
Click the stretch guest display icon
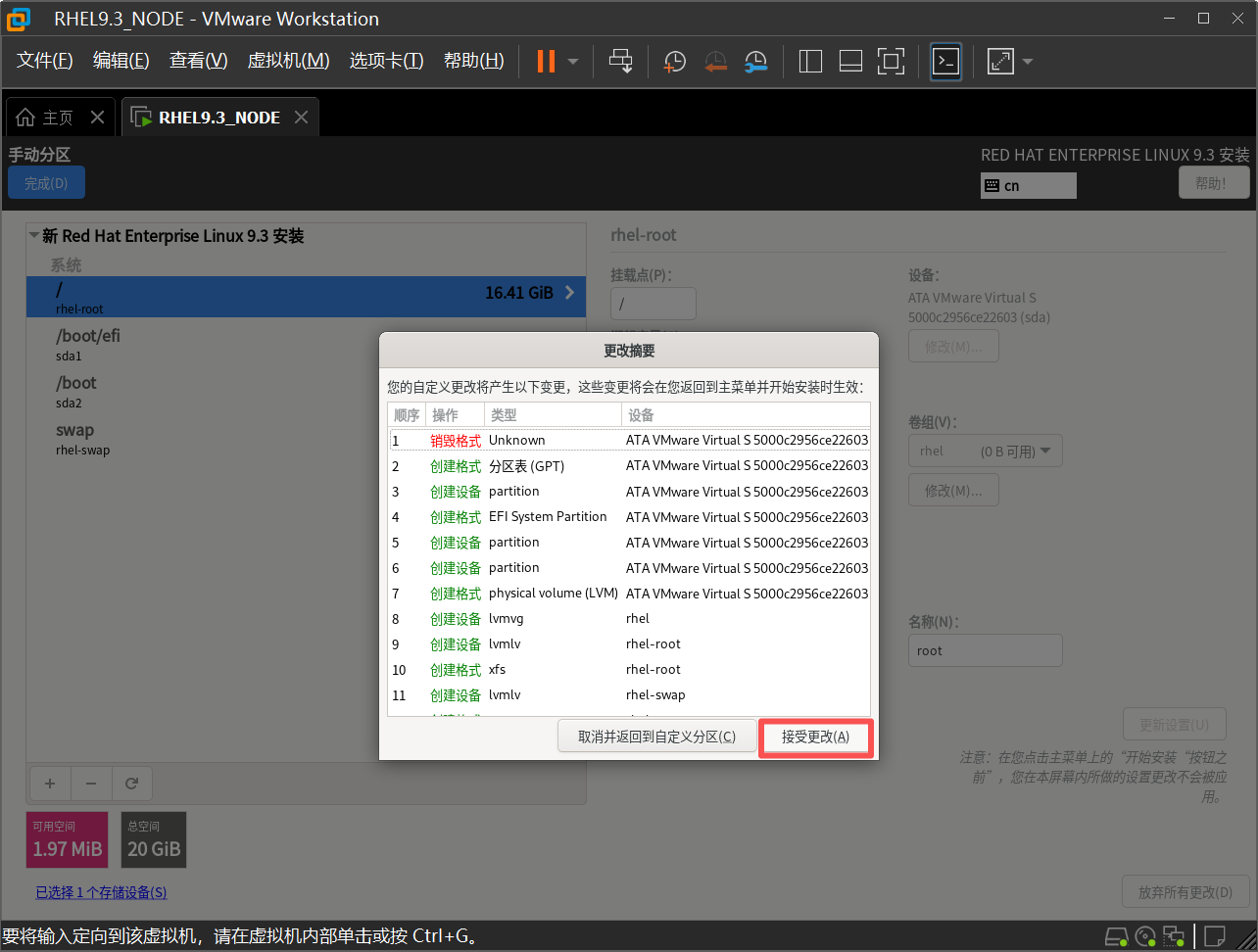[1000, 62]
